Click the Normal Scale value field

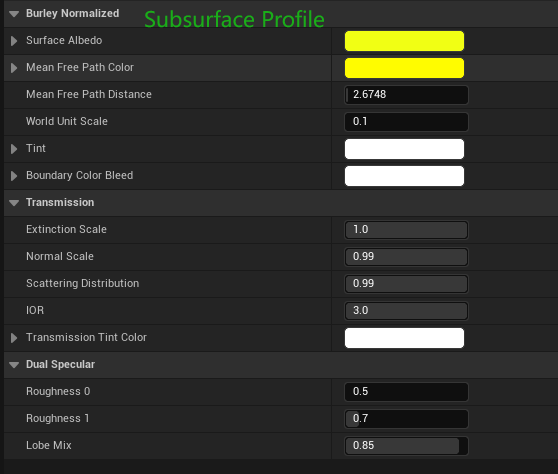[406, 257]
